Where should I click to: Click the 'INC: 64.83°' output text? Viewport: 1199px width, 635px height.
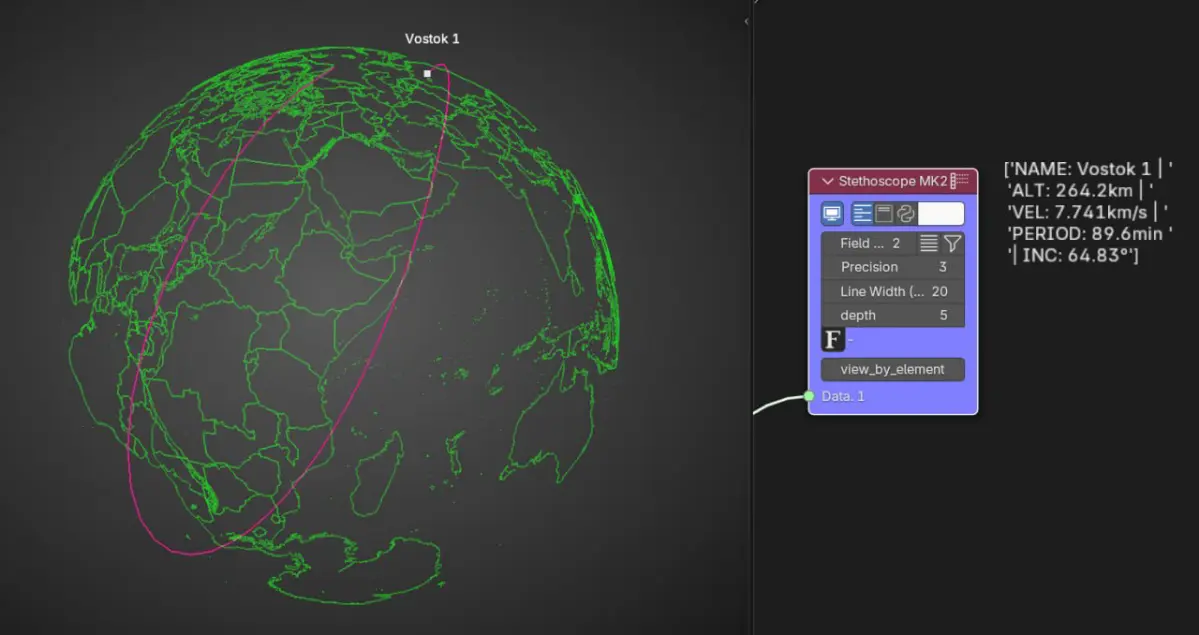point(1077,256)
